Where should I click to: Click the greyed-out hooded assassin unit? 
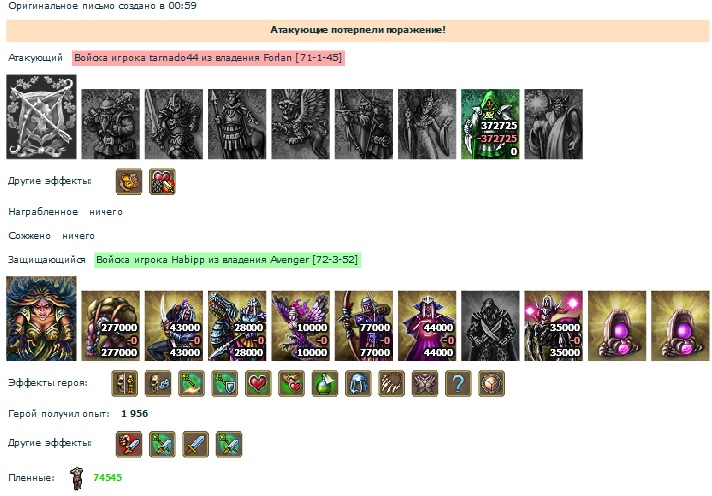point(490,326)
